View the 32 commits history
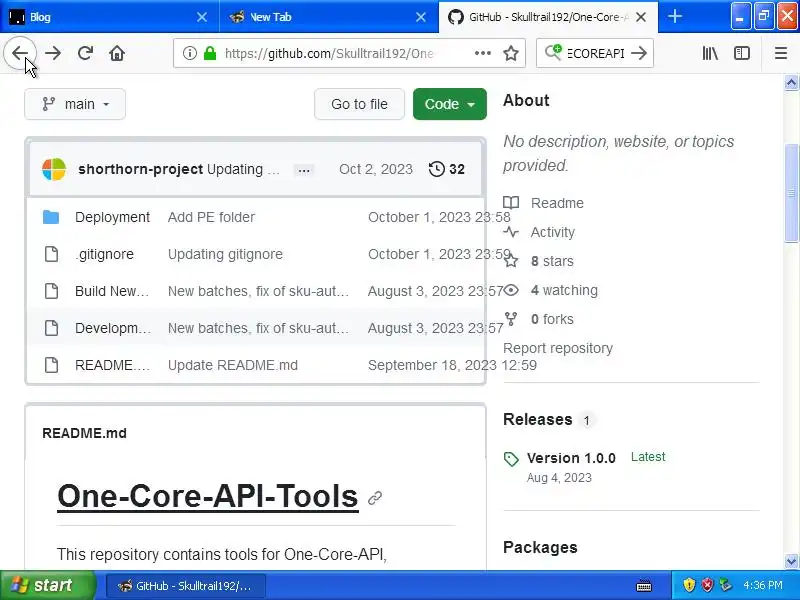 [x=446, y=169]
